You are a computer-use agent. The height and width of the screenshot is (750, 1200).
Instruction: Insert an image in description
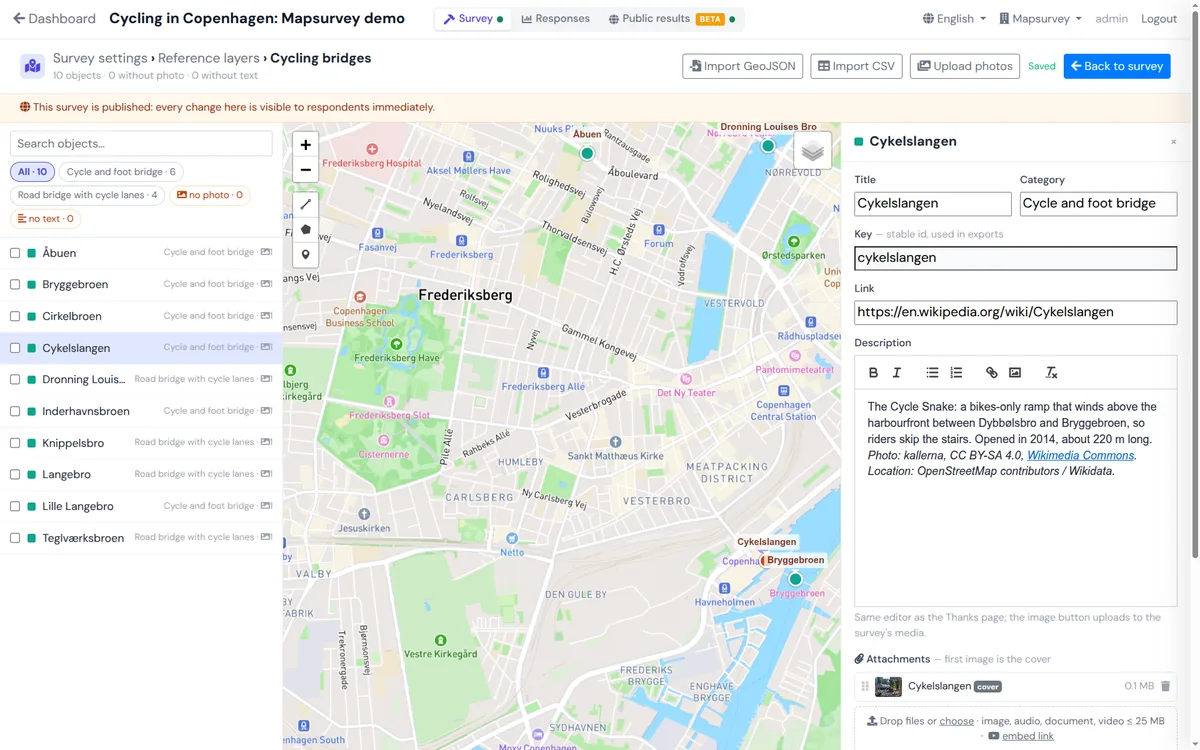pos(1015,373)
